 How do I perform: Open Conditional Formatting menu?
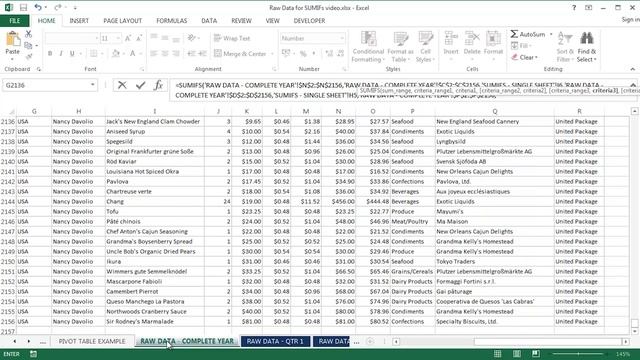tap(369, 47)
